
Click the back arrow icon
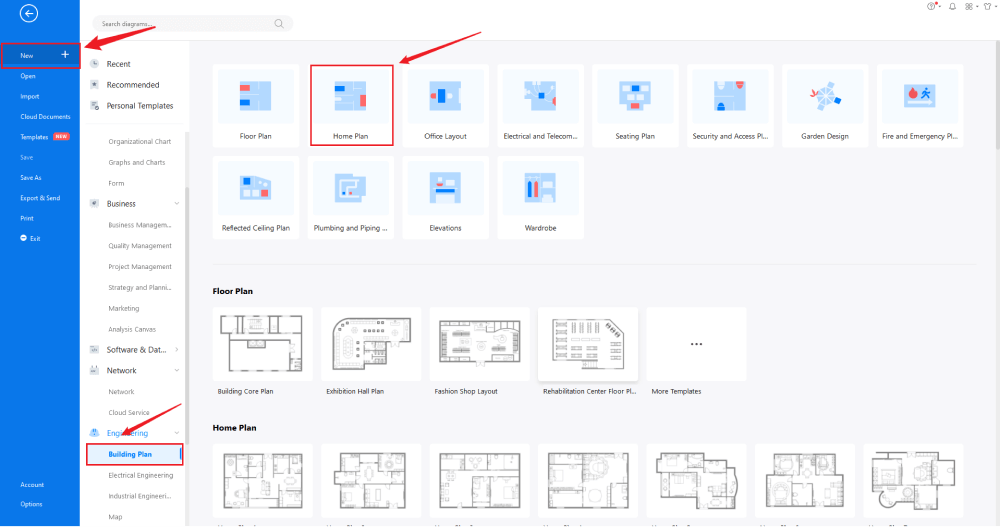click(29, 13)
